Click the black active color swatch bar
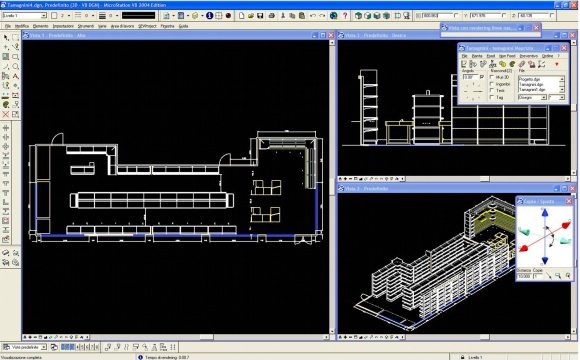Image resolution: width=580 pixels, height=360 pixels. [139, 16]
